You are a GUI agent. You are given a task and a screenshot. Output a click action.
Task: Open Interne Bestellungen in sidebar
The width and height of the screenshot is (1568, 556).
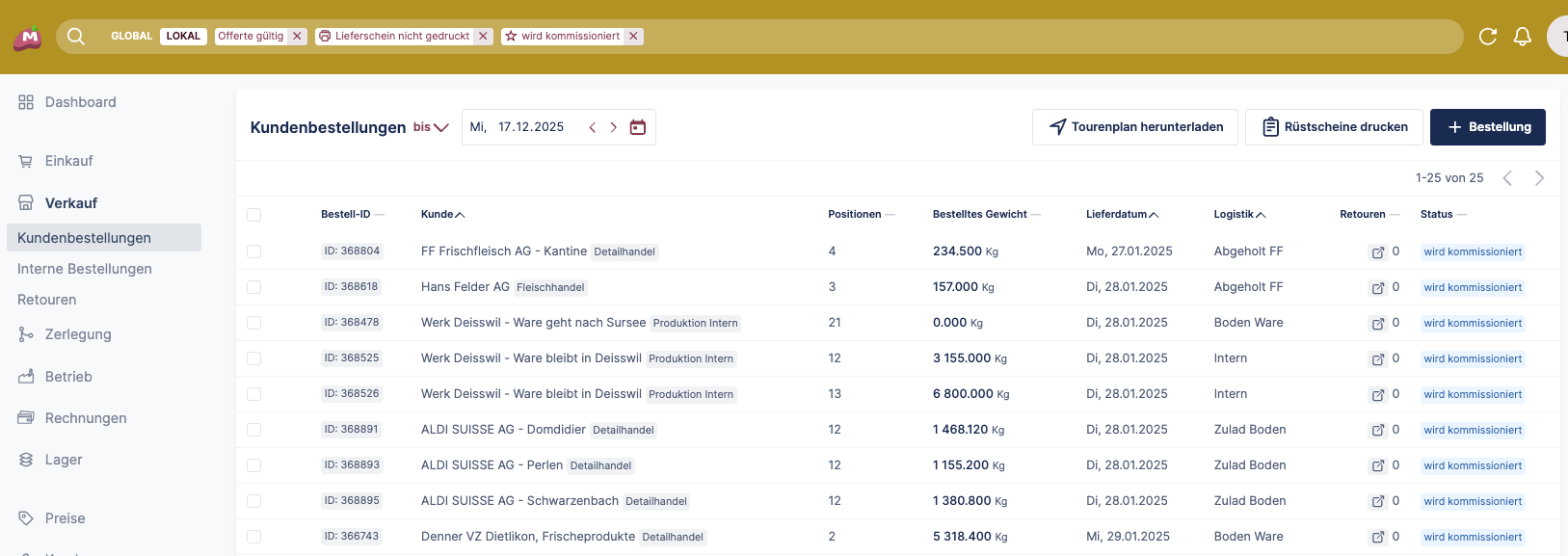click(85, 269)
